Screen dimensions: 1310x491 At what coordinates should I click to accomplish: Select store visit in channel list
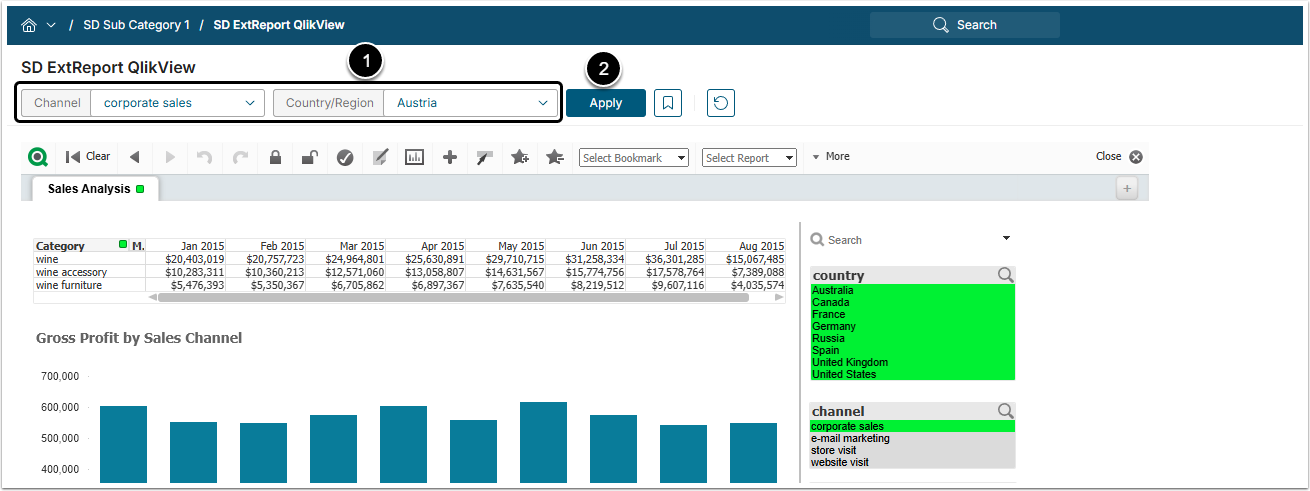834,451
